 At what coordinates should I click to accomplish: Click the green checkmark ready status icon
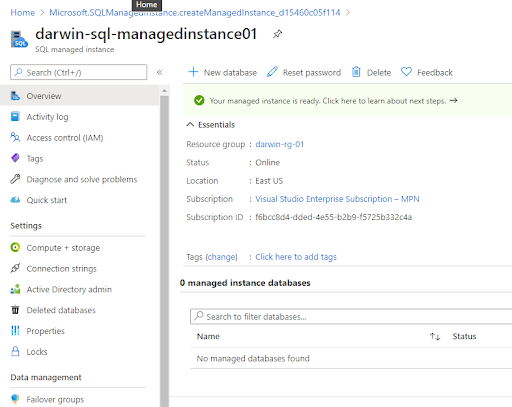point(199,100)
